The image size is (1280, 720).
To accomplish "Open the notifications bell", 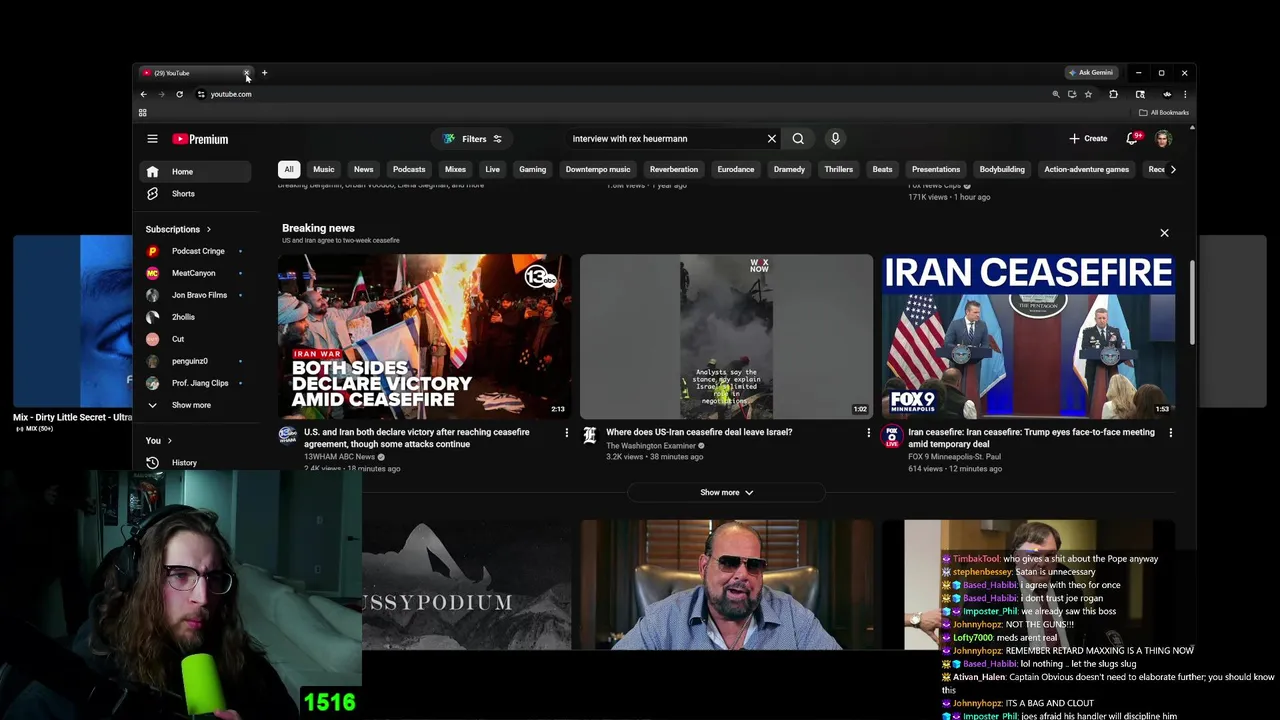I will point(1132,139).
